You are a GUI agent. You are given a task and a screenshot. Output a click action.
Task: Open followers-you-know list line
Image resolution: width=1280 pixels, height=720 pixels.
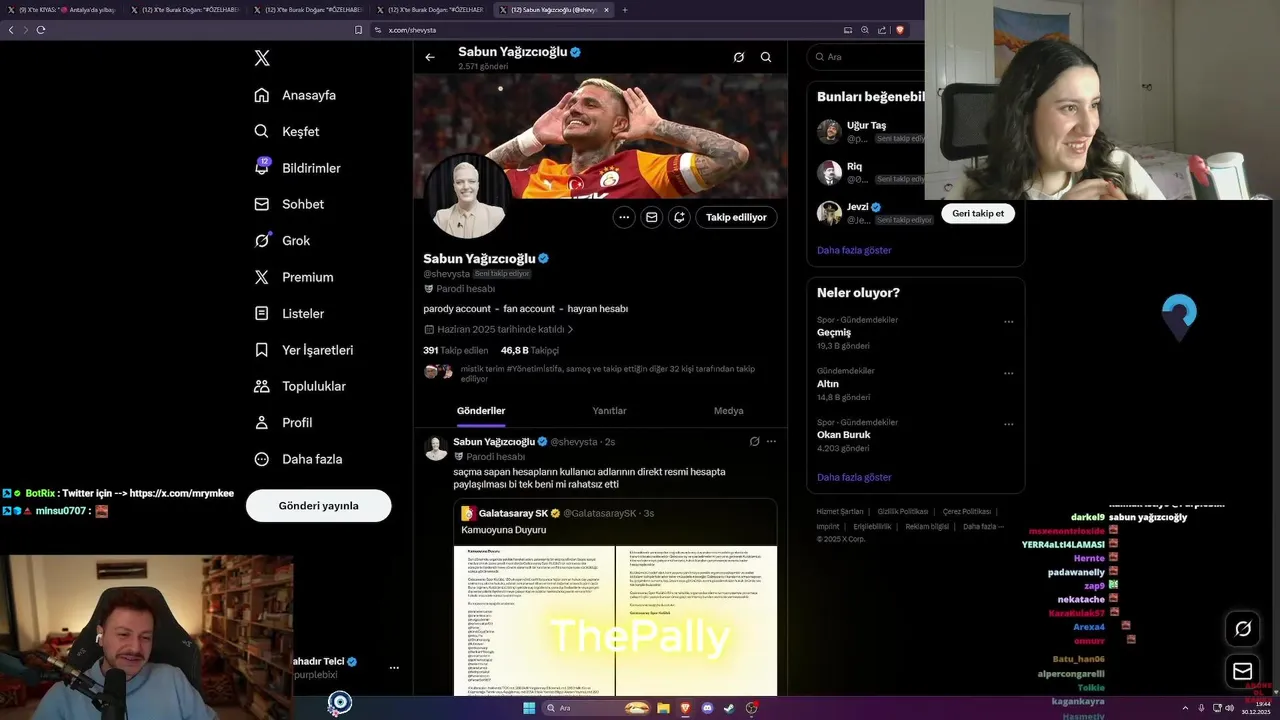(x=607, y=374)
